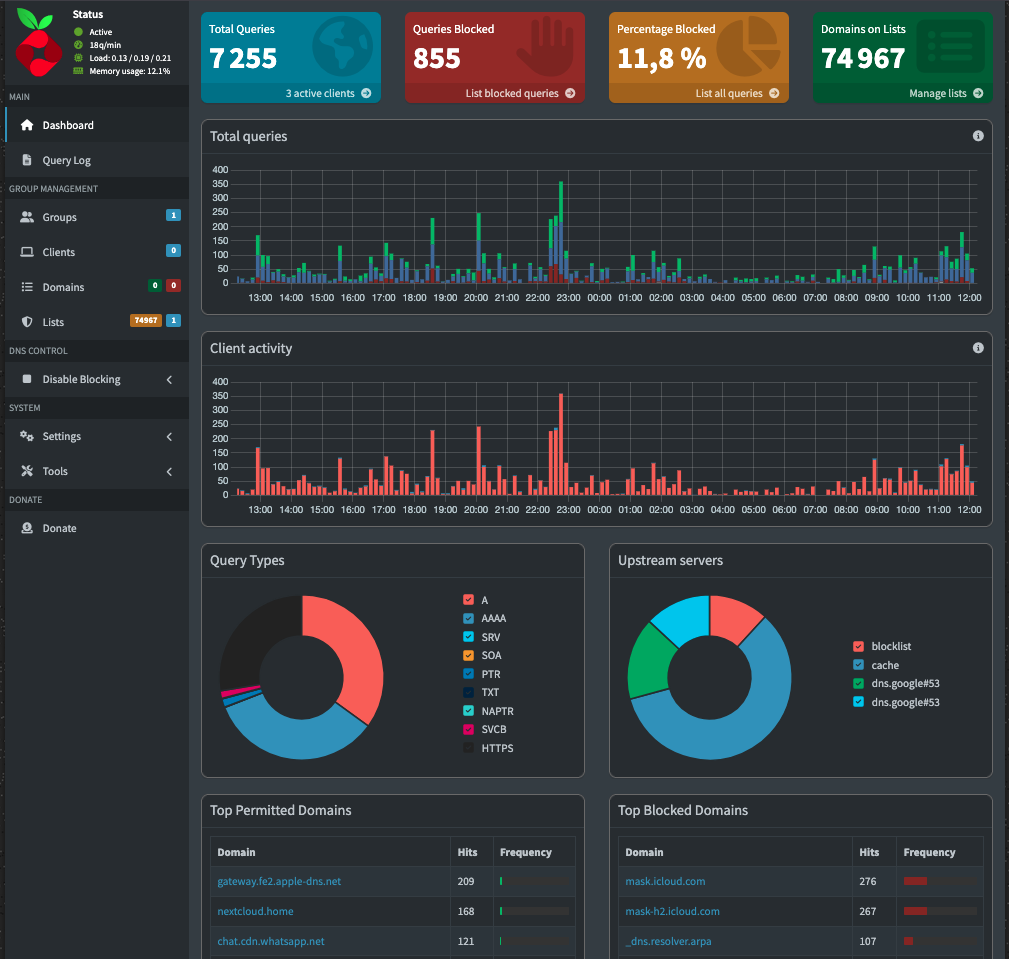Click the Groups people icon
The width and height of the screenshot is (1009, 959).
[x=27, y=217]
